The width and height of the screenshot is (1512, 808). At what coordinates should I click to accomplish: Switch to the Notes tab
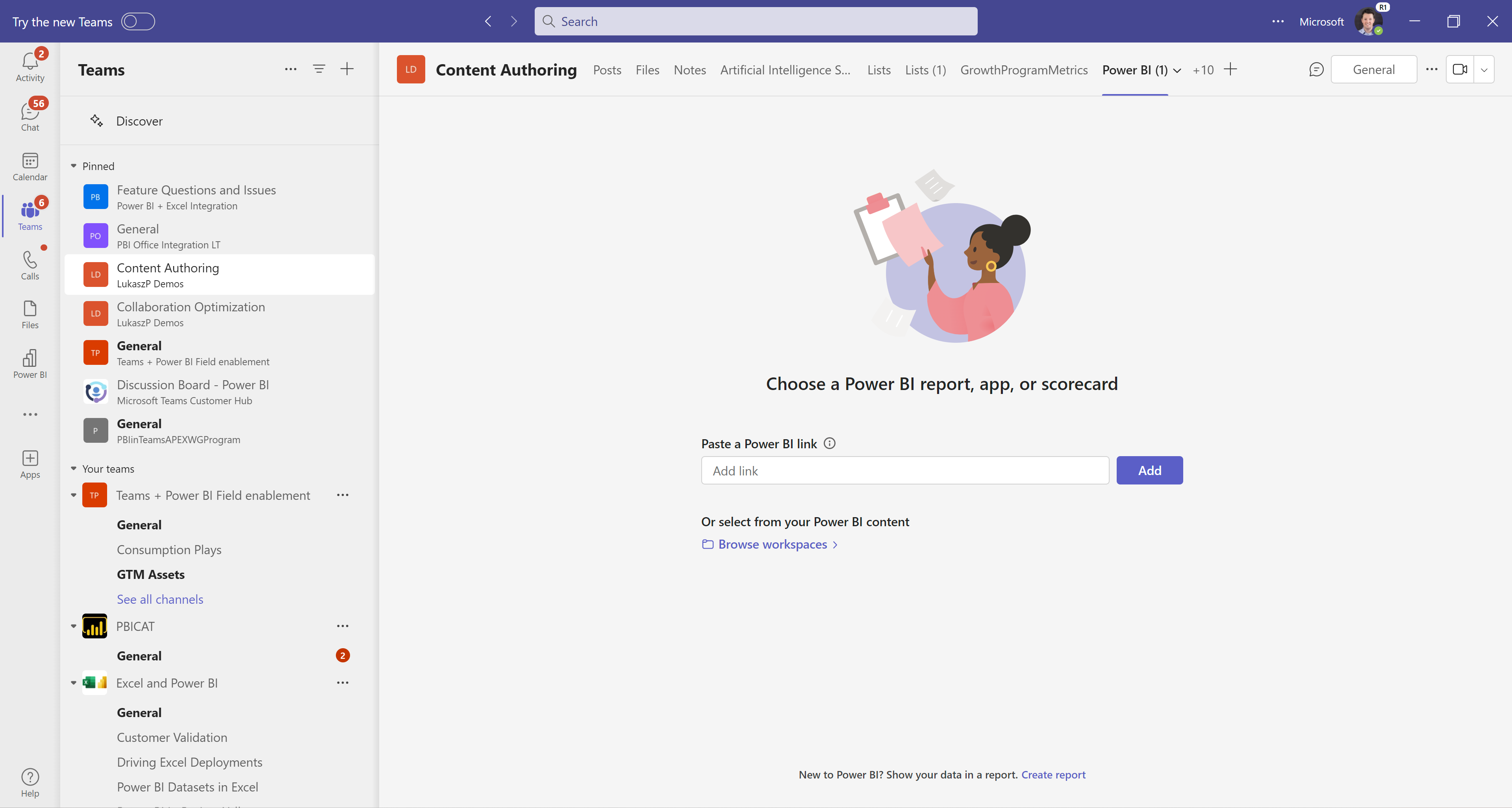(x=690, y=70)
